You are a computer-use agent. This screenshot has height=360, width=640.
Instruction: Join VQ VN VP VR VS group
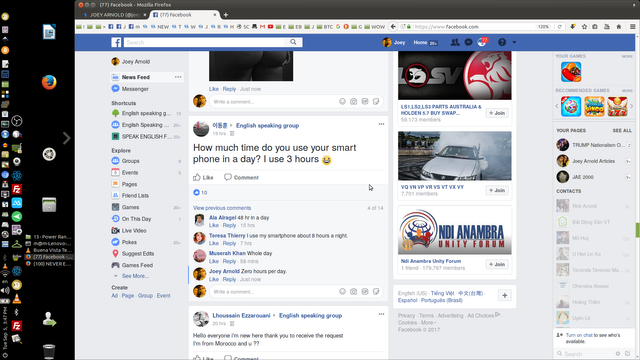tap(497, 190)
